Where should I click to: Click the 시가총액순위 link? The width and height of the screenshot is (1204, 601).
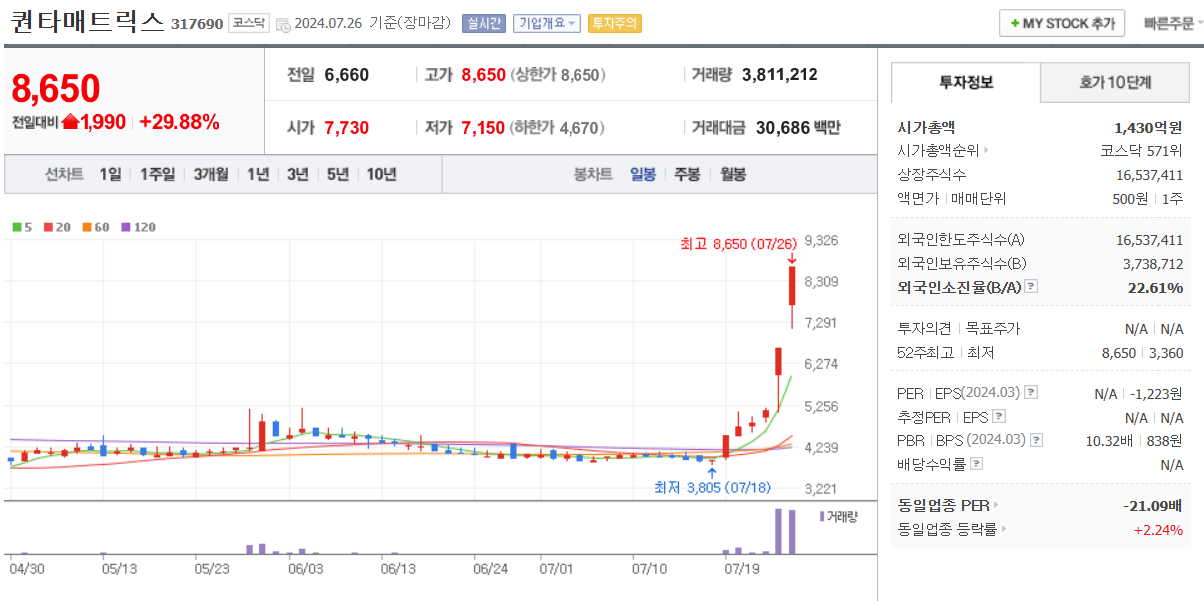click(x=939, y=151)
